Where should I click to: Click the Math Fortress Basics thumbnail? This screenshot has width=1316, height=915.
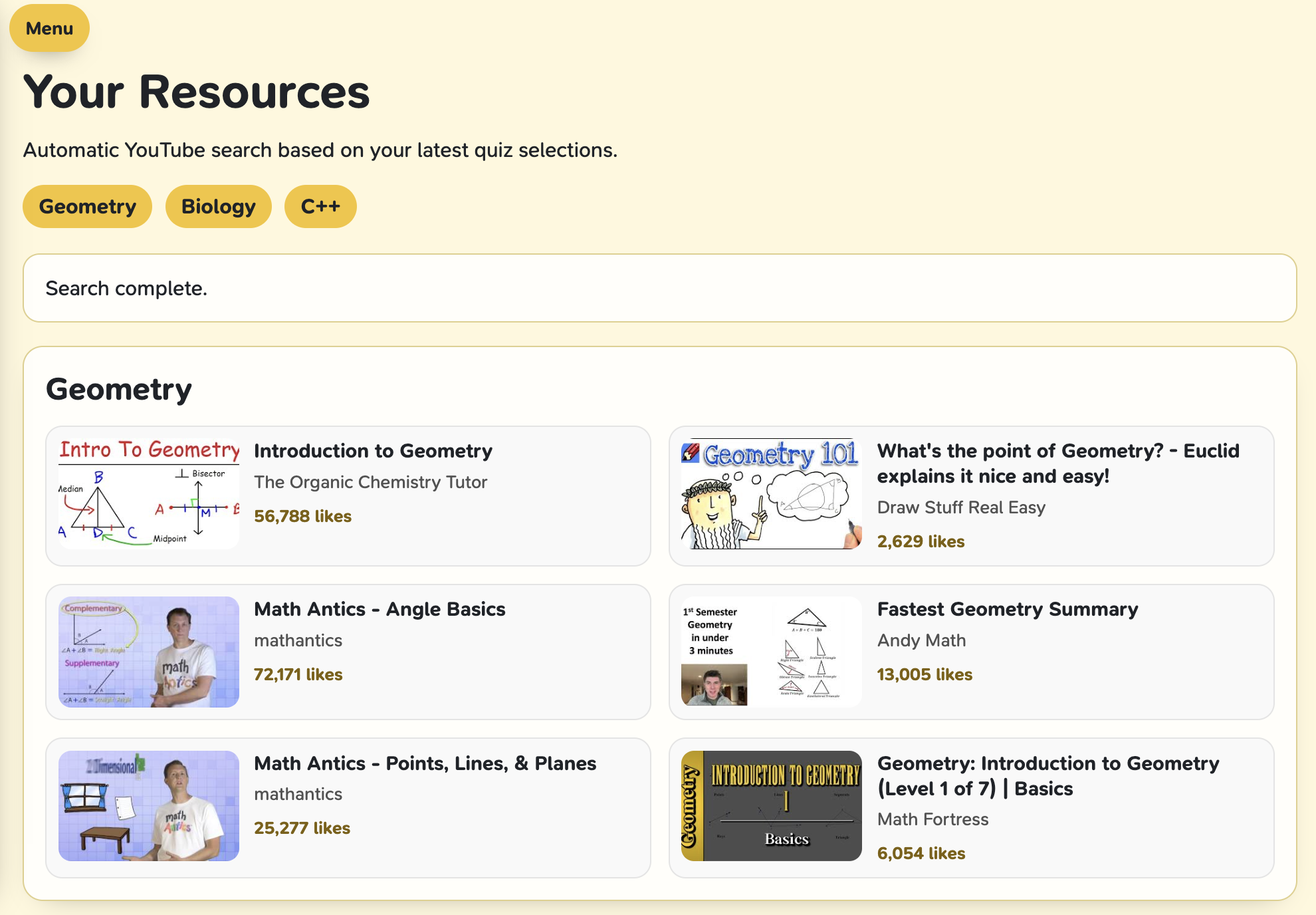point(771,806)
